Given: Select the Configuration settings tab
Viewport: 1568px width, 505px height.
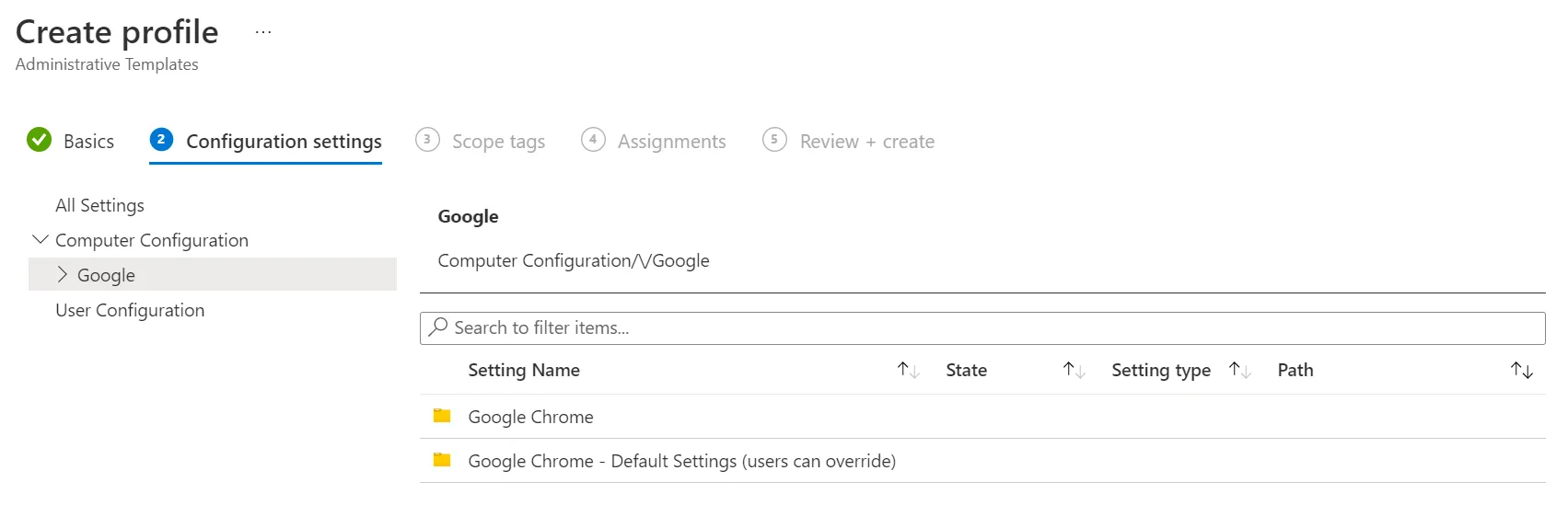Looking at the screenshot, I should [x=284, y=142].
